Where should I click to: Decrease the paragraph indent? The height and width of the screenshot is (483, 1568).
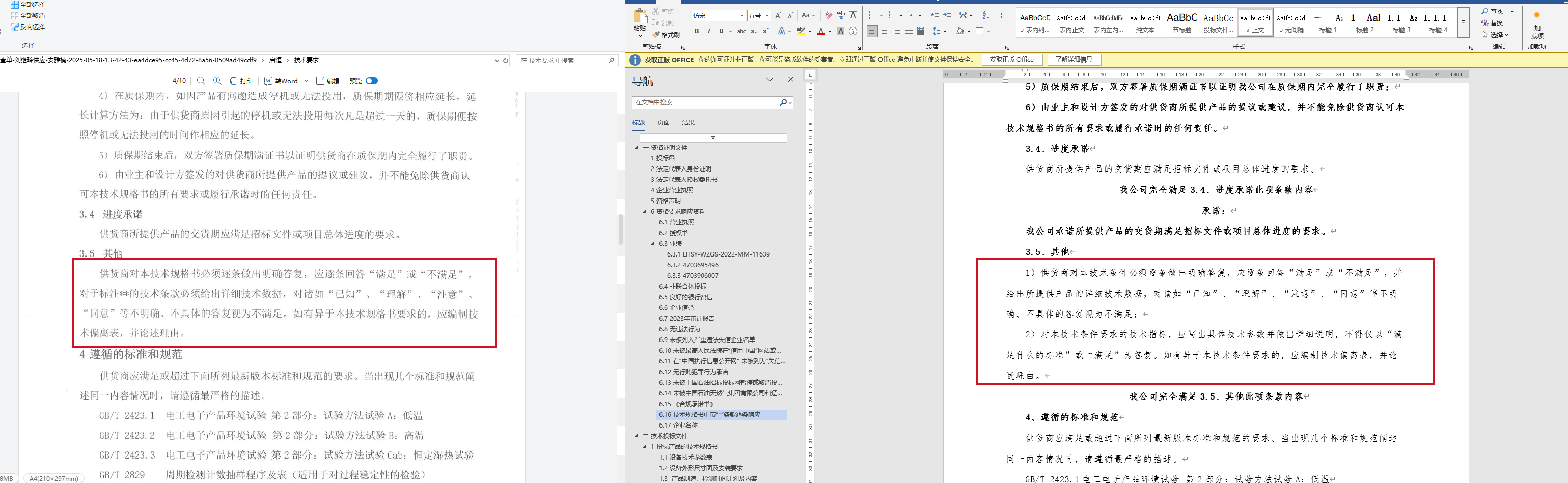(934, 15)
